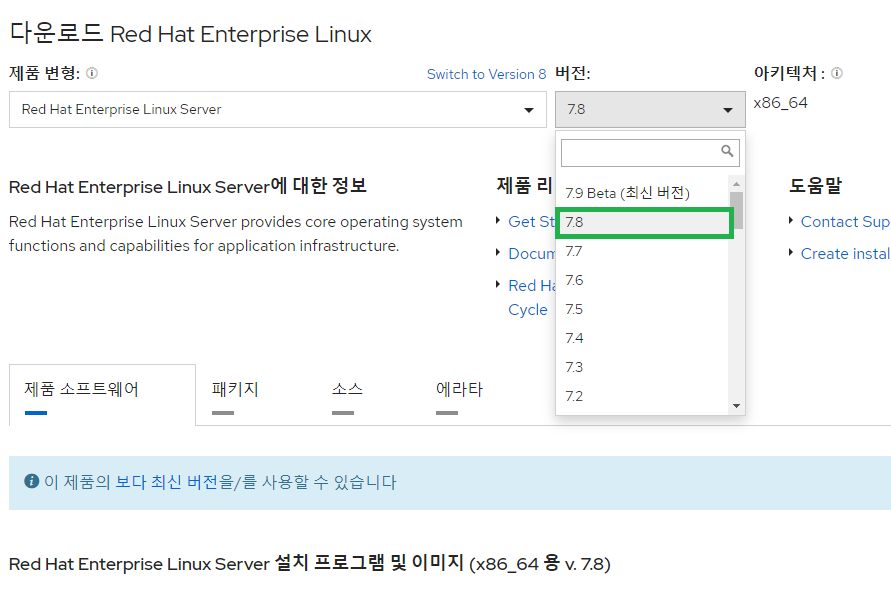Viewport: 891px width, 591px height.
Task: Choose version 7.6 from the list
Action: [642, 280]
